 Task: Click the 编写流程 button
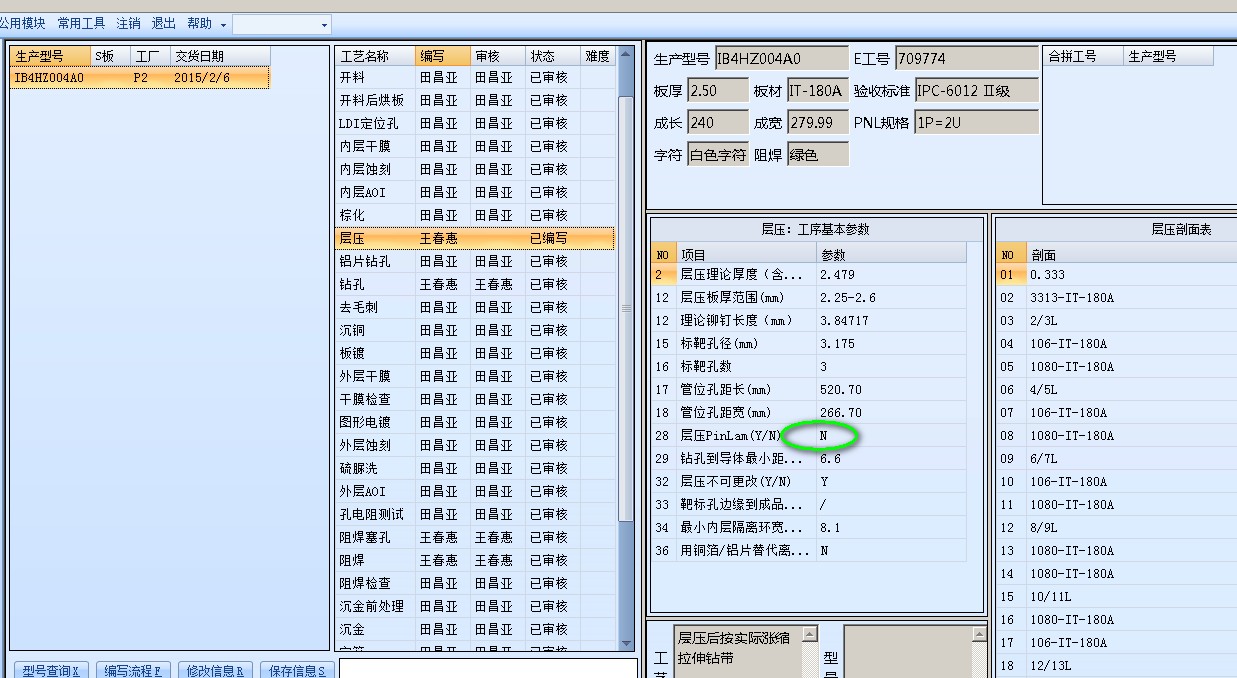pos(134,671)
